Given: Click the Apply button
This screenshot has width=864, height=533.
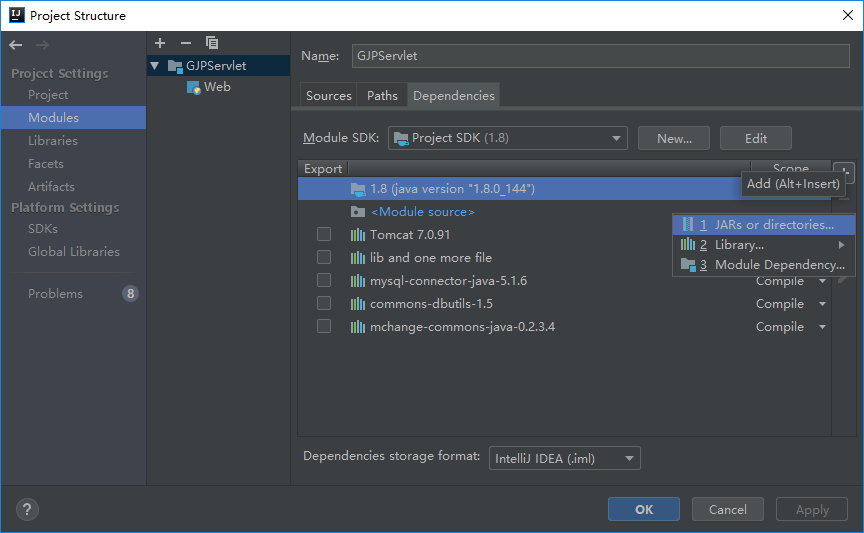Looking at the screenshot, I should (812, 509).
